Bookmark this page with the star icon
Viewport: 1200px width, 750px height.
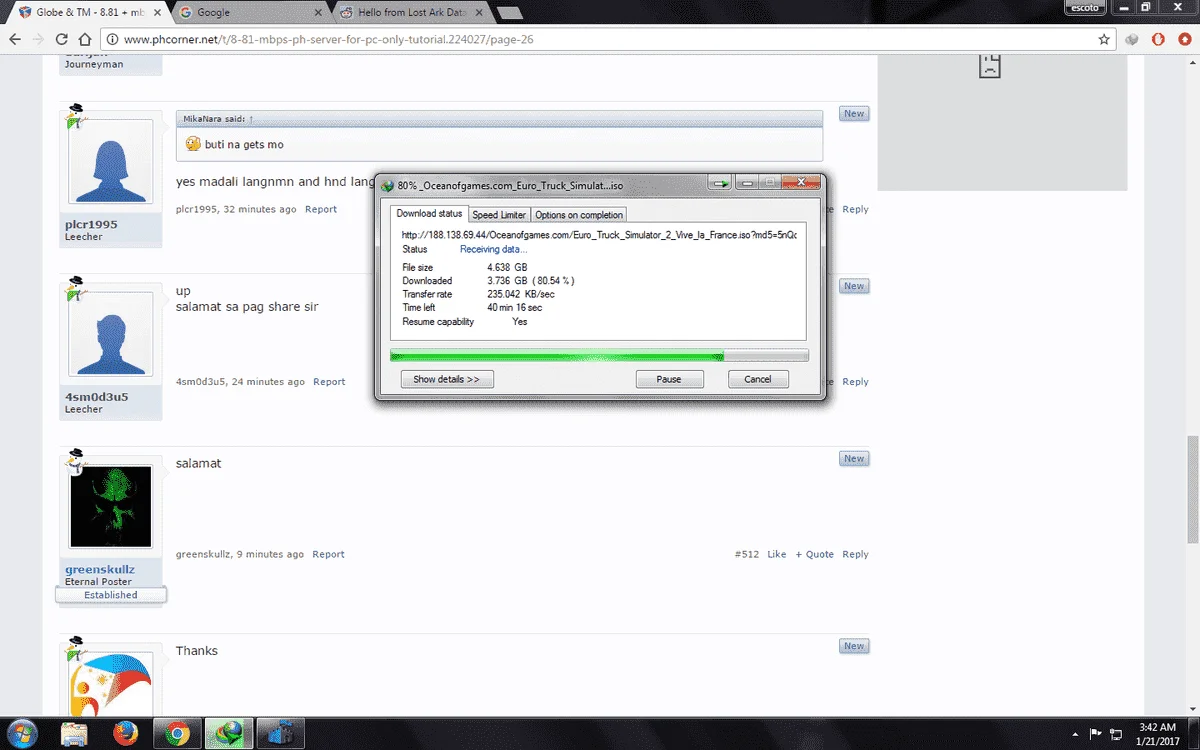point(1104,39)
